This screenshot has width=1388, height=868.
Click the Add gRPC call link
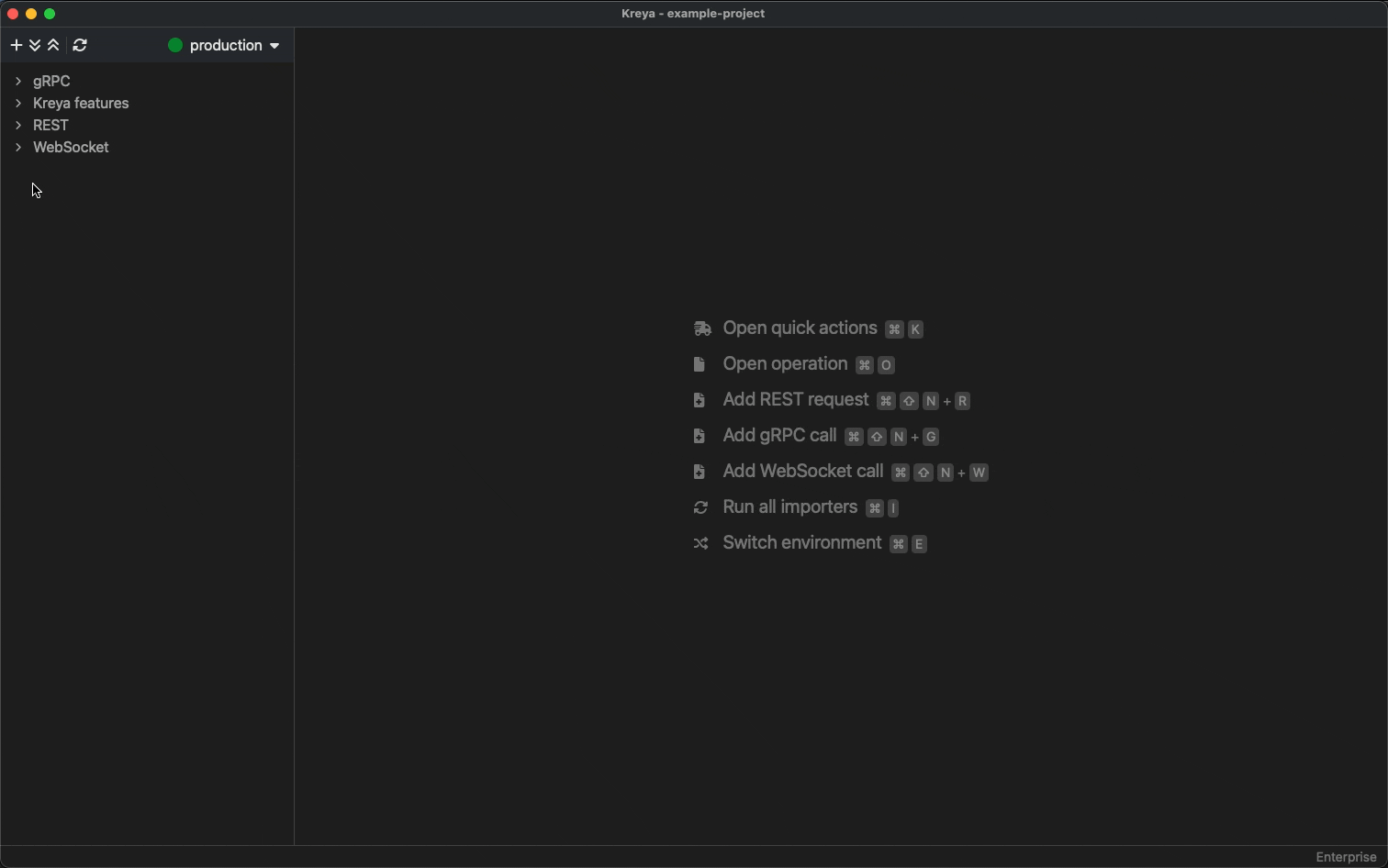(779, 436)
